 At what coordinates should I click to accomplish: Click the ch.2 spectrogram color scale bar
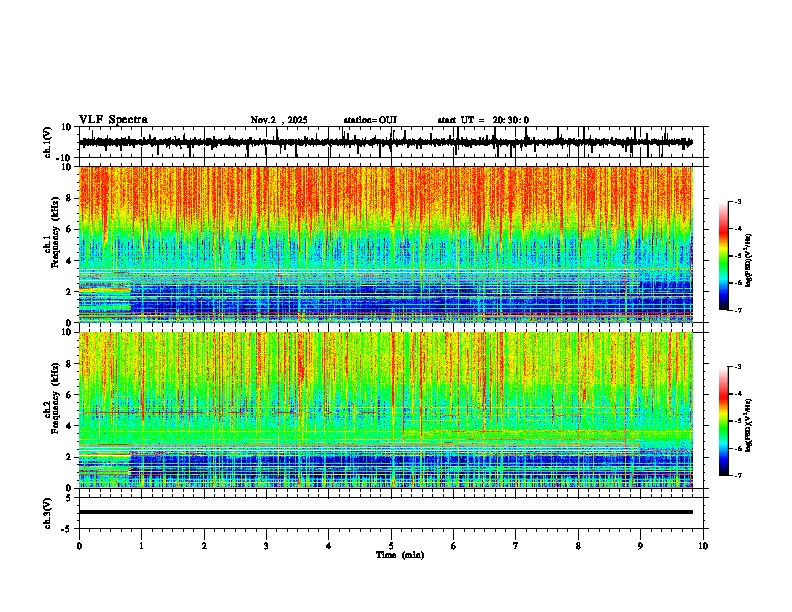click(x=724, y=421)
